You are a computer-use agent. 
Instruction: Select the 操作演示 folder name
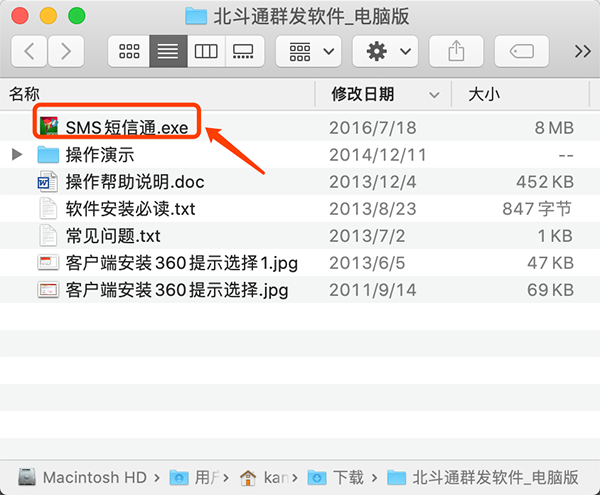pyautogui.click(x=100, y=155)
